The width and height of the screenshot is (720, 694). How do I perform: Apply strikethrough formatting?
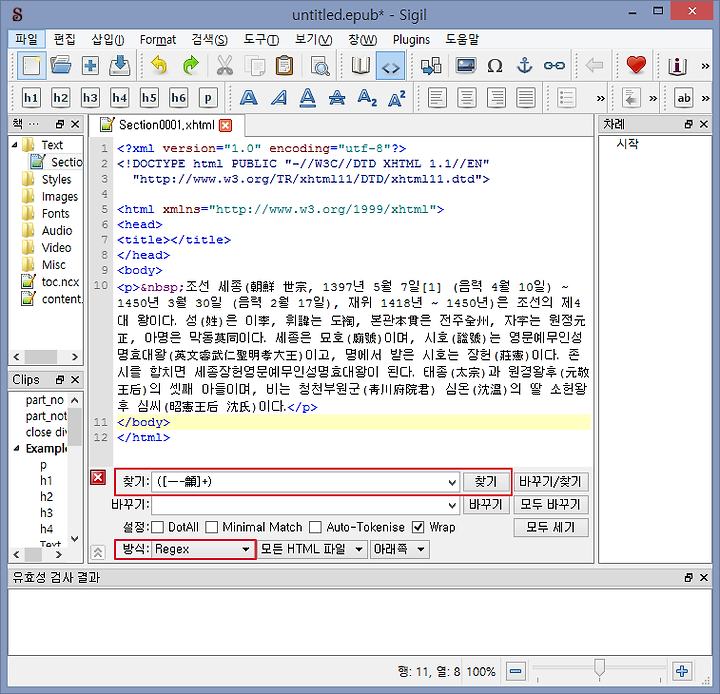tap(337, 98)
